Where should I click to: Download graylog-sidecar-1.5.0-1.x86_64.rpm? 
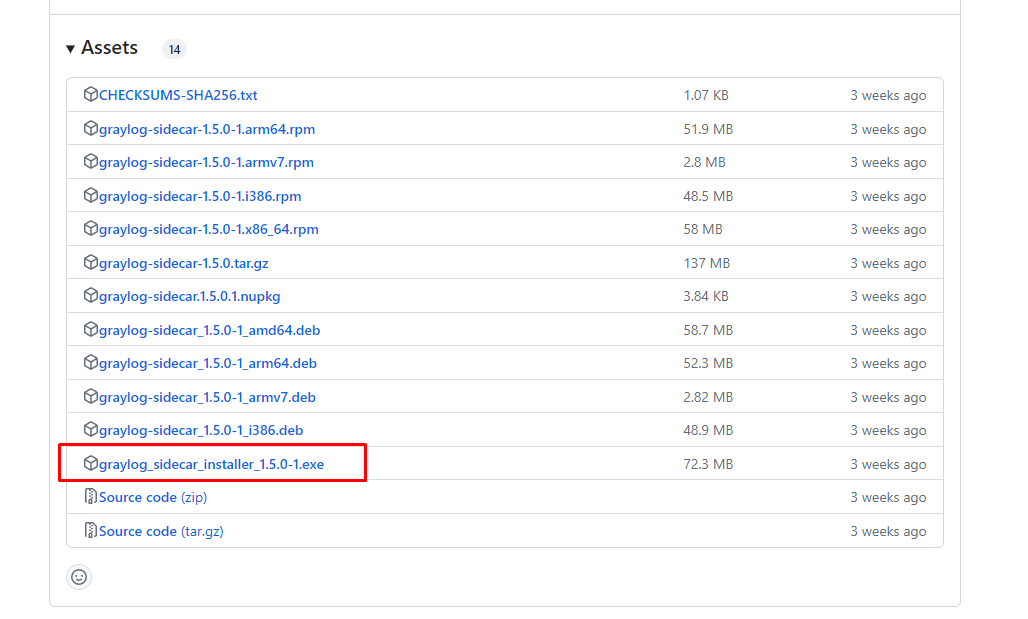click(x=209, y=229)
